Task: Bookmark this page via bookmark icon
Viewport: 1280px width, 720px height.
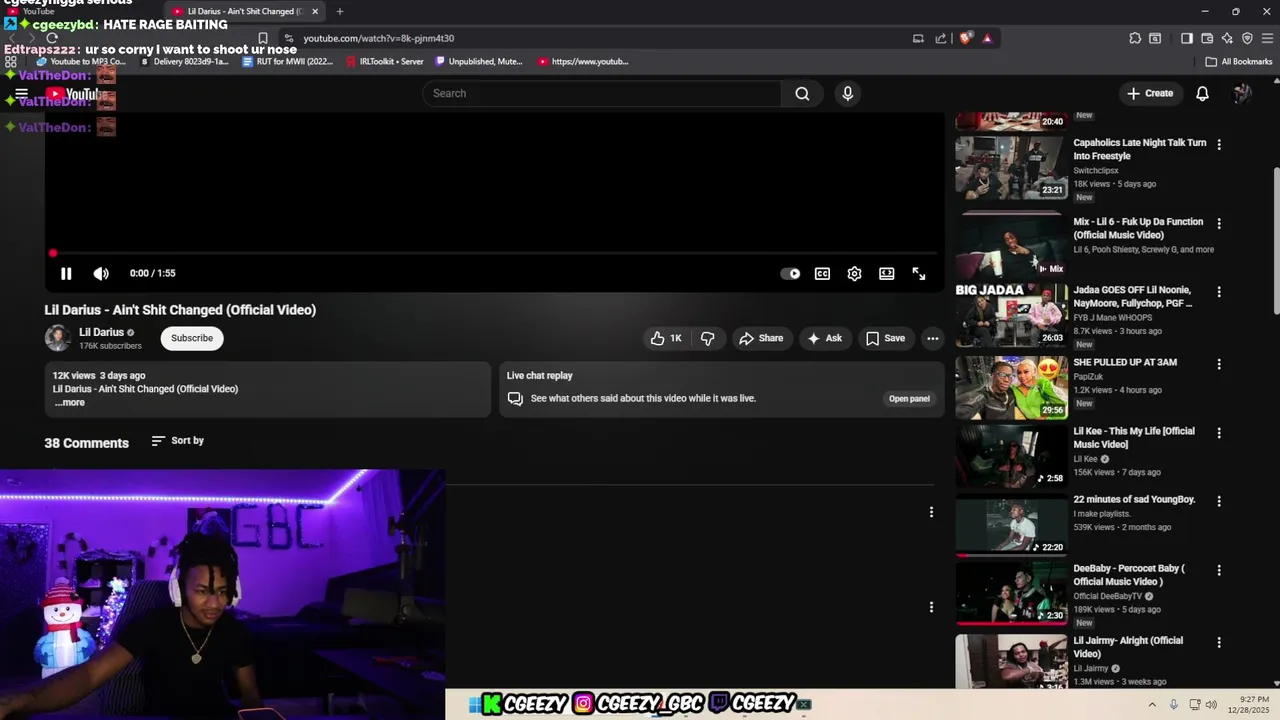Action: 263,38
